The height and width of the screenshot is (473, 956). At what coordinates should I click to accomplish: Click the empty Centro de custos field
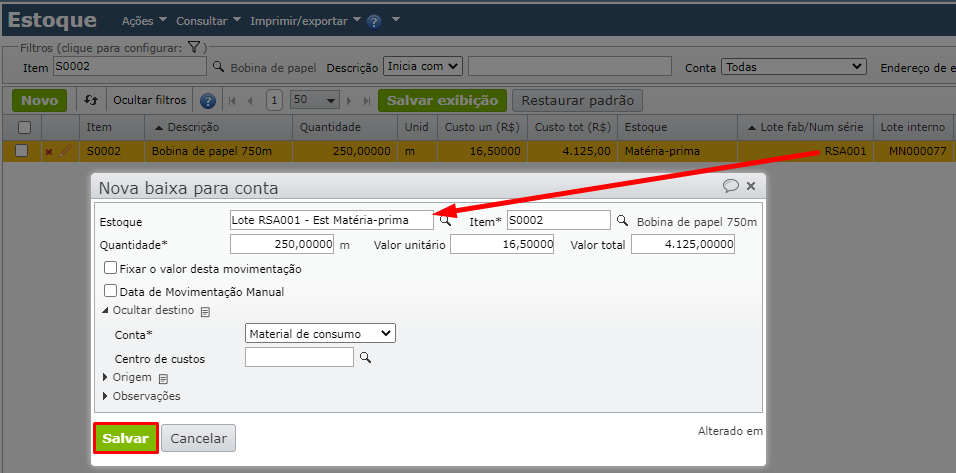299,357
